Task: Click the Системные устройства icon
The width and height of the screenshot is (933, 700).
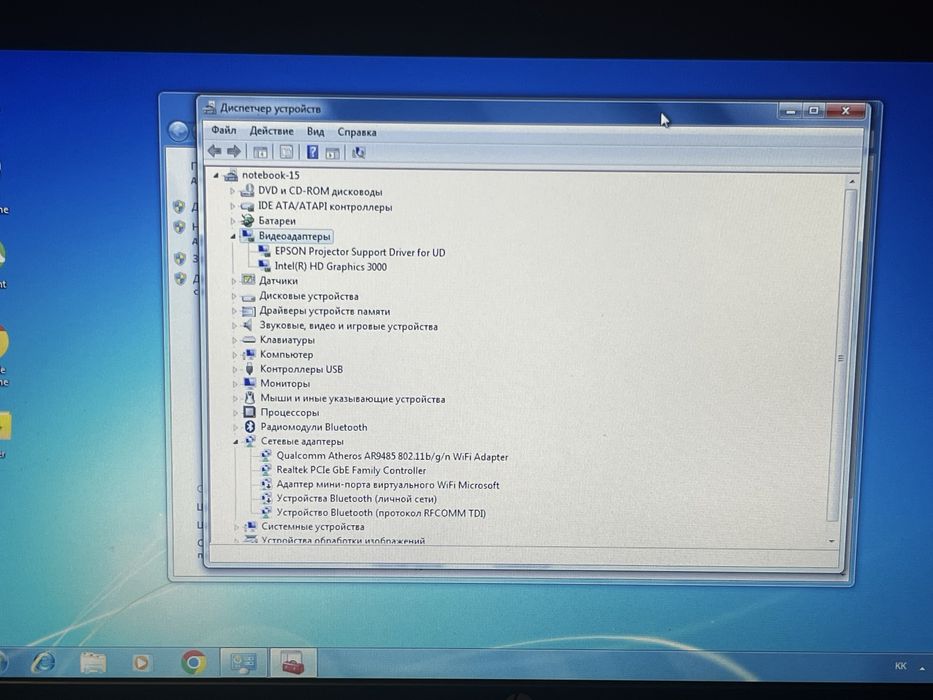Action: click(x=251, y=526)
